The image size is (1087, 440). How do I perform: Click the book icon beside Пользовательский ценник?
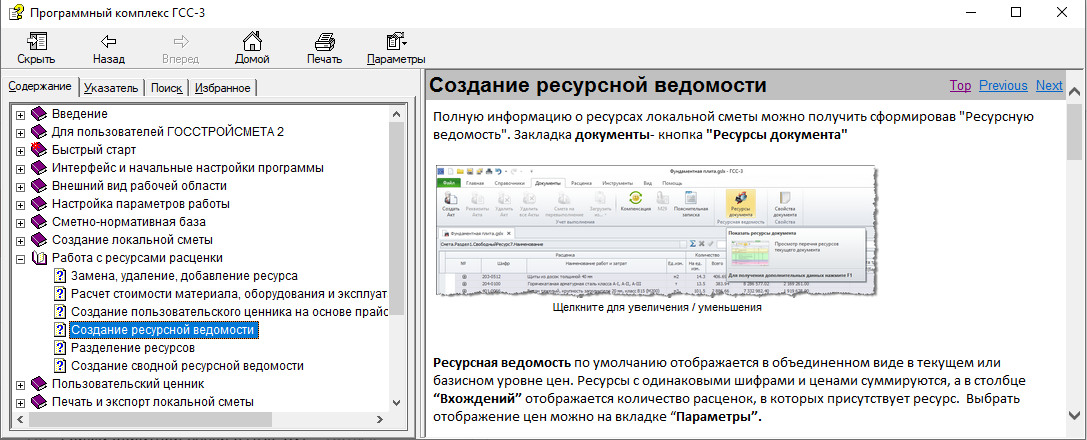[40, 384]
